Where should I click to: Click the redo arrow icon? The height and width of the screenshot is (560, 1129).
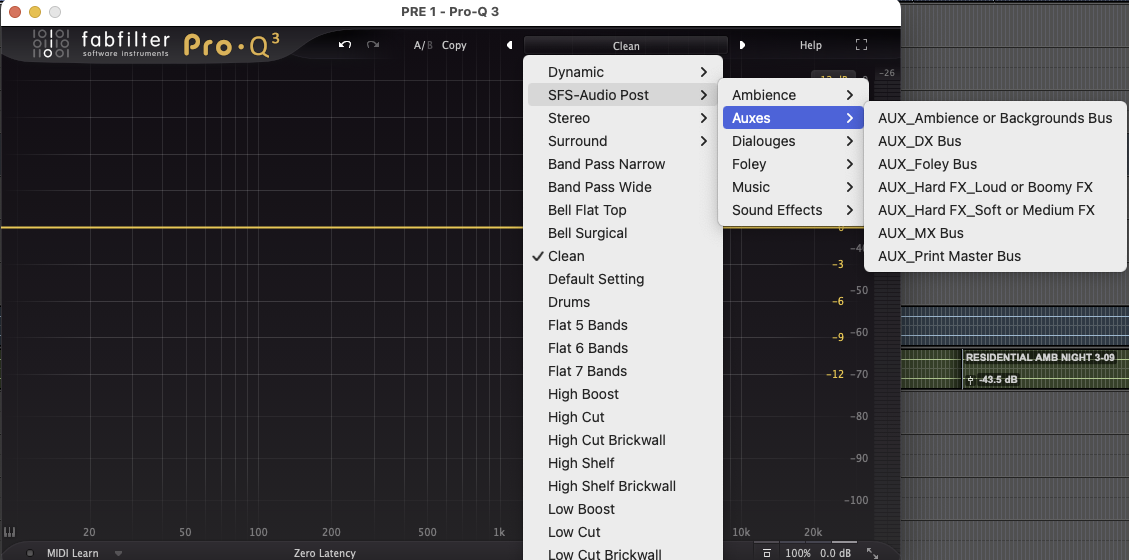coord(373,45)
